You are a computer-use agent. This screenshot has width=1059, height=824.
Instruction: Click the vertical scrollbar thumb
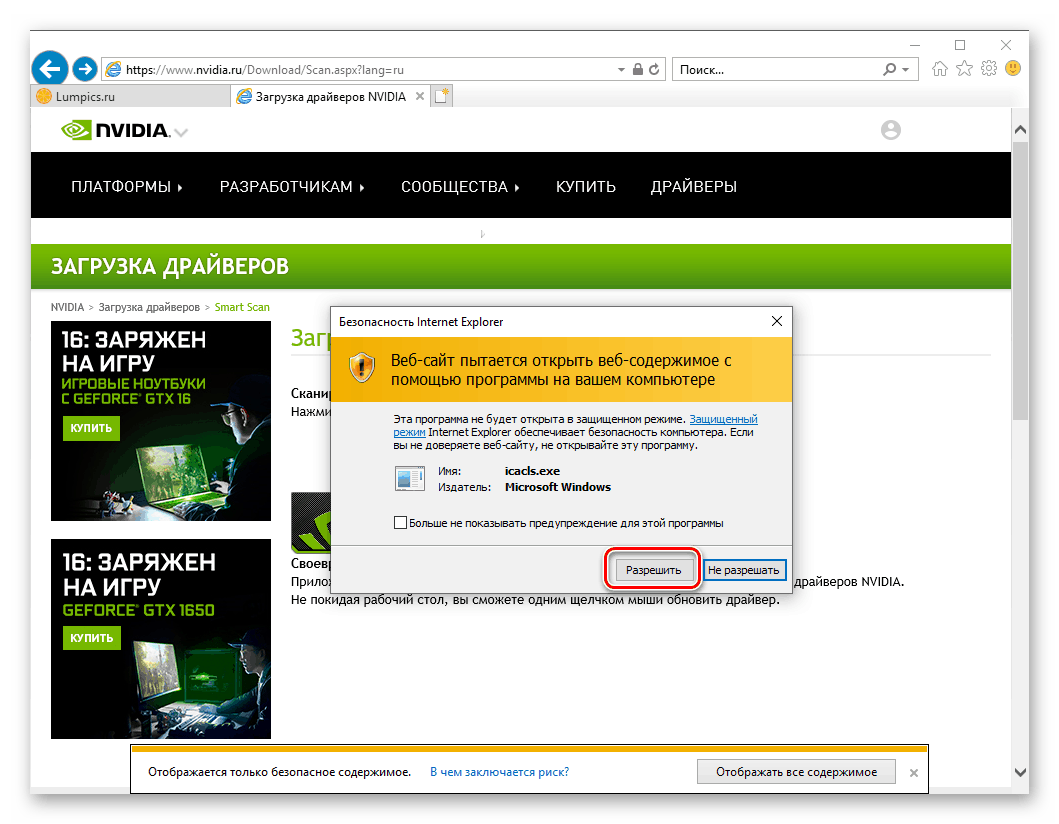(x=1021, y=280)
